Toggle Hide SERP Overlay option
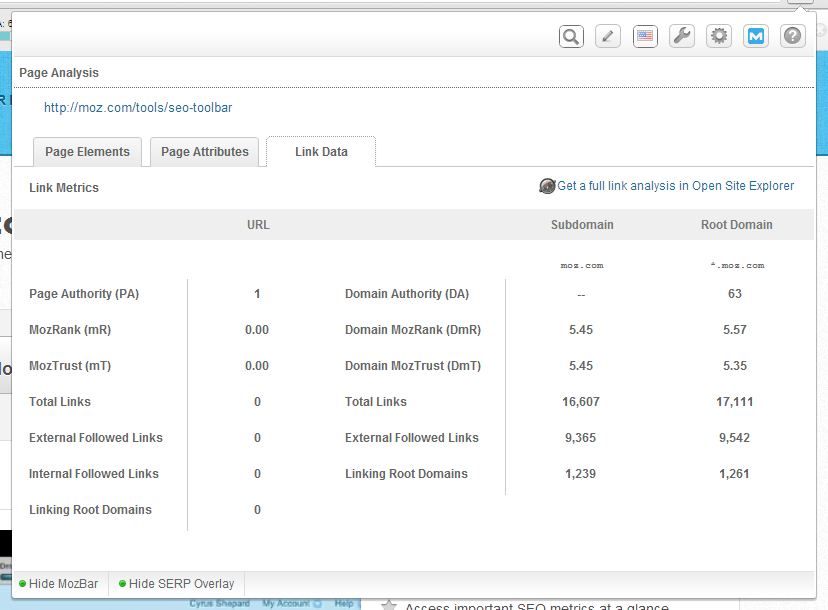This screenshot has height=610, width=828. tap(176, 584)
